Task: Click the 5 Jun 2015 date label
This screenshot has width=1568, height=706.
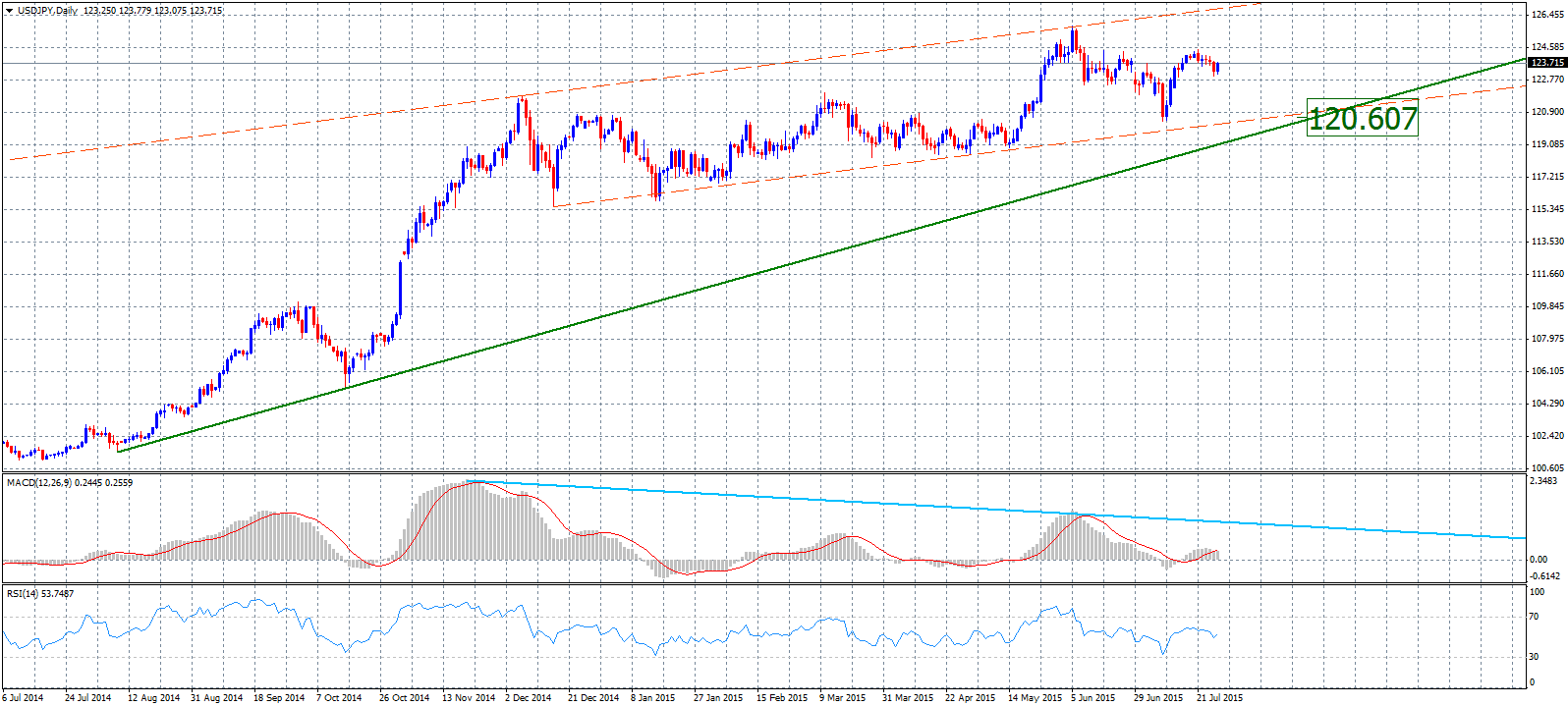Action: point(1092,698)
